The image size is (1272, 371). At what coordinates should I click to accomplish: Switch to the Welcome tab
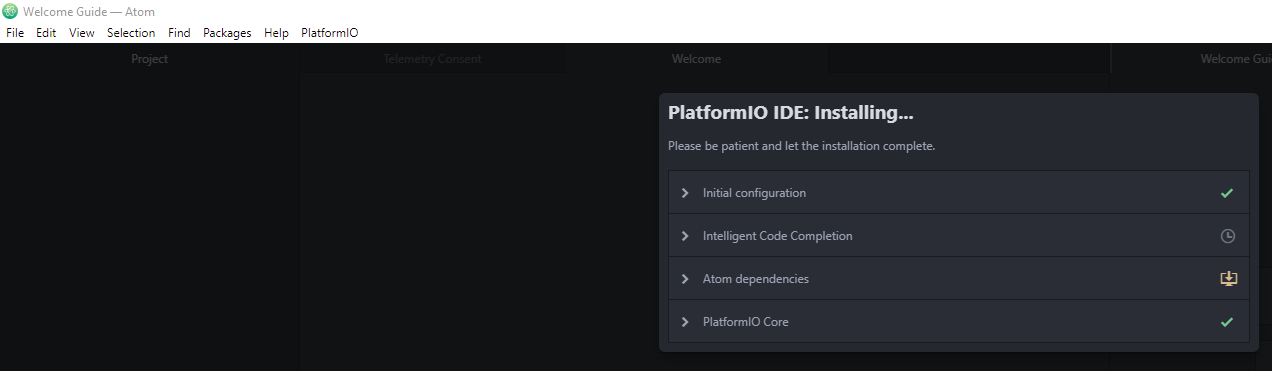pyautogui.click(x=696, y=59)
